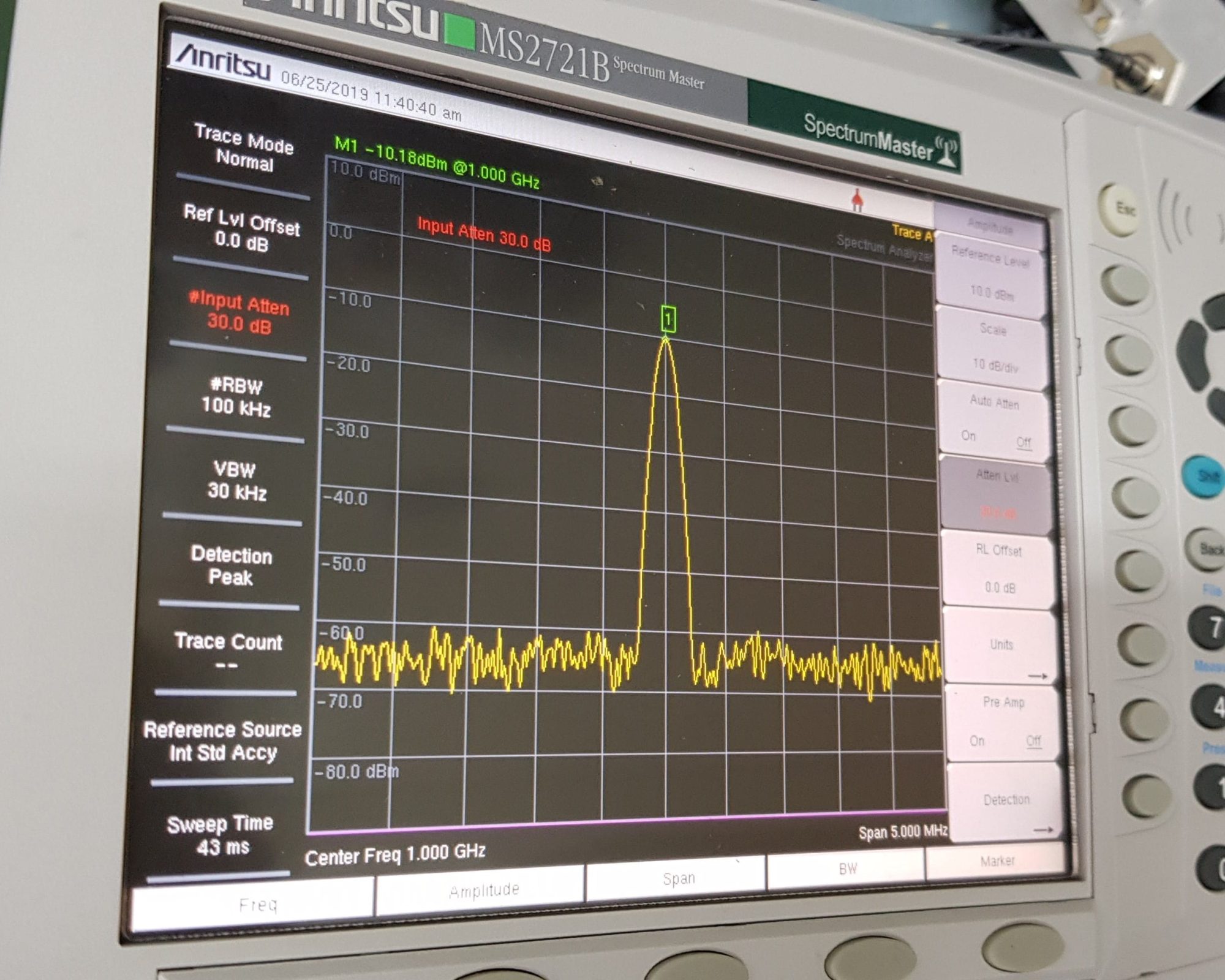Click the hardware button beside Reference Level

tap(1125, 284)
